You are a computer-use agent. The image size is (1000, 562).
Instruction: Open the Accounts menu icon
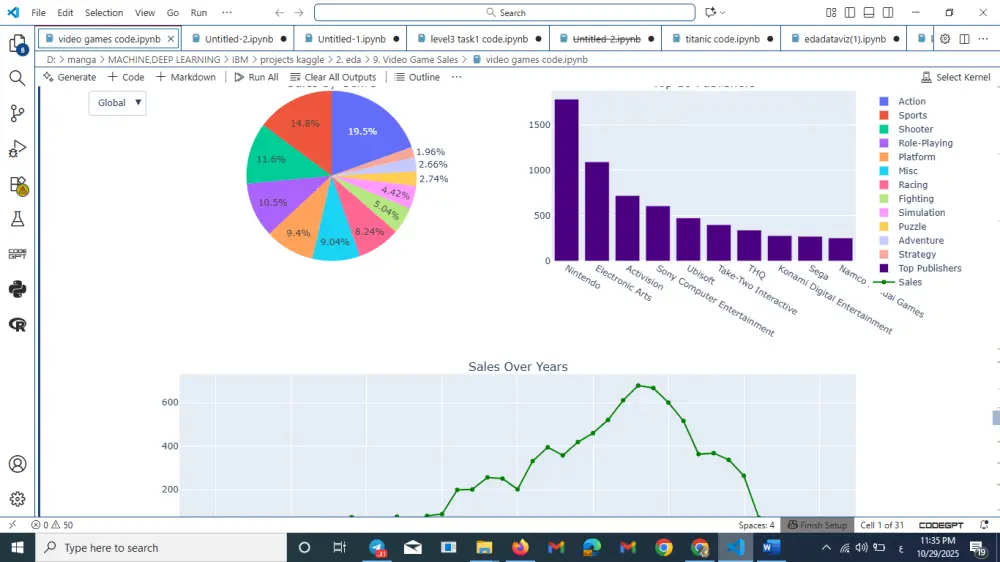17,464
